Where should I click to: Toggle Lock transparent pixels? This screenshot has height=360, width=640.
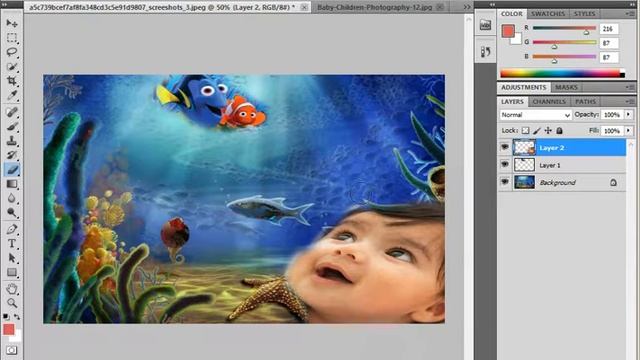click(525, 131)
